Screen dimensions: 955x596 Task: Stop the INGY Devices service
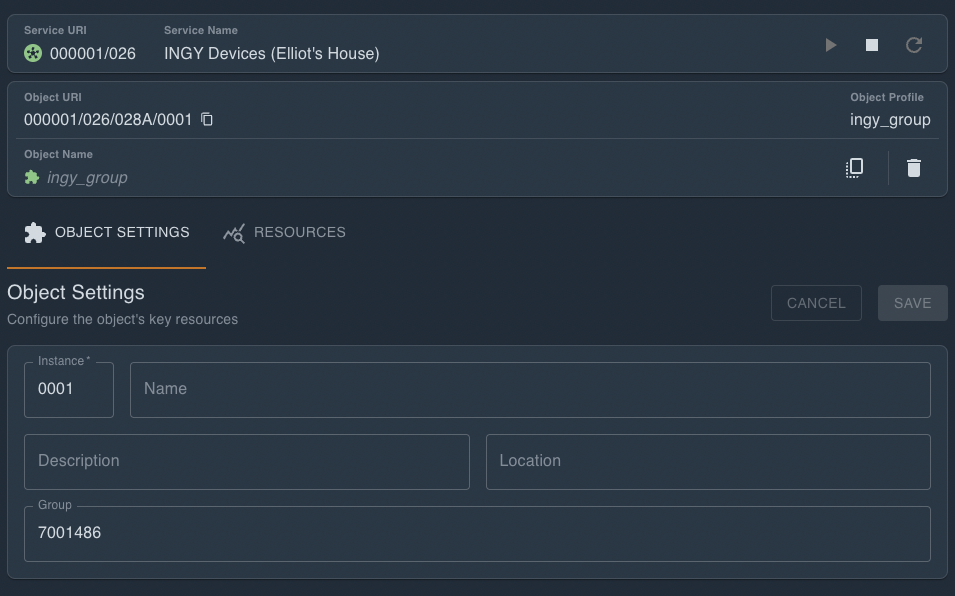[872, 45]
